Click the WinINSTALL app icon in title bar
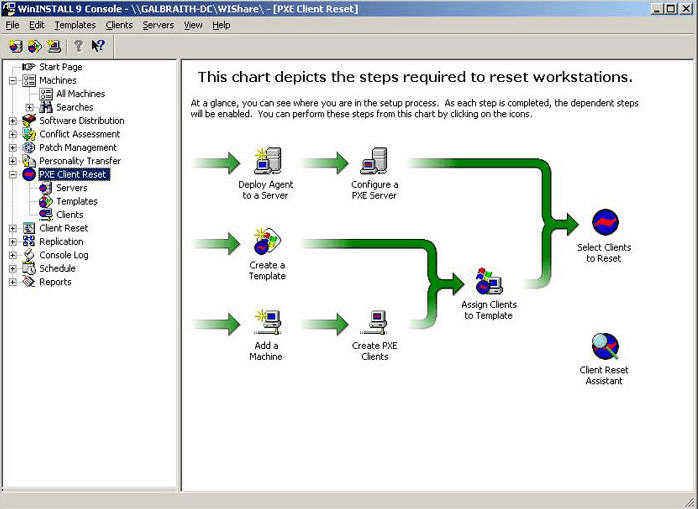 pos(8,8)
